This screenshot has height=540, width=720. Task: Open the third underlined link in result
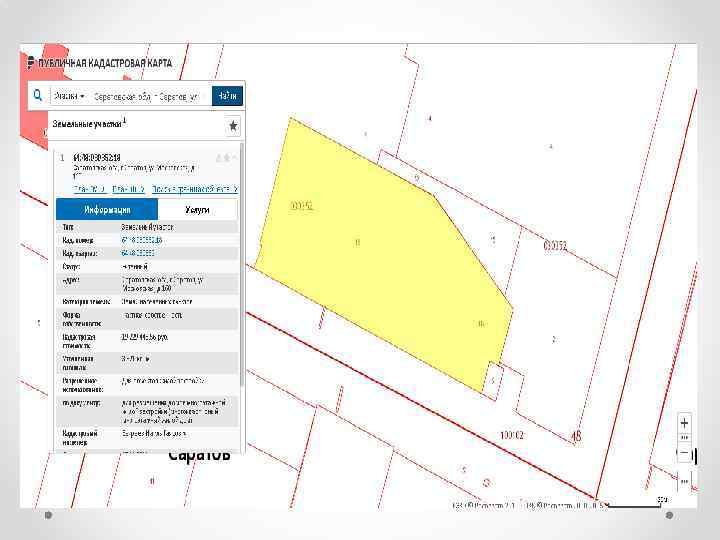pyautogui.click(x=195, y=189)
